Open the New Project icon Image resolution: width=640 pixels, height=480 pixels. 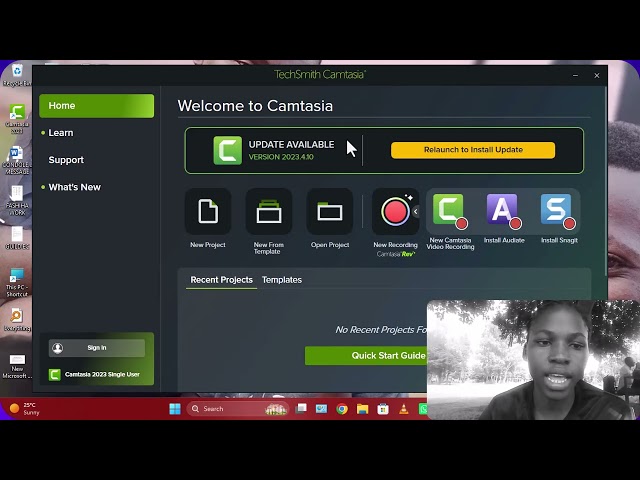tap(208, 211)
